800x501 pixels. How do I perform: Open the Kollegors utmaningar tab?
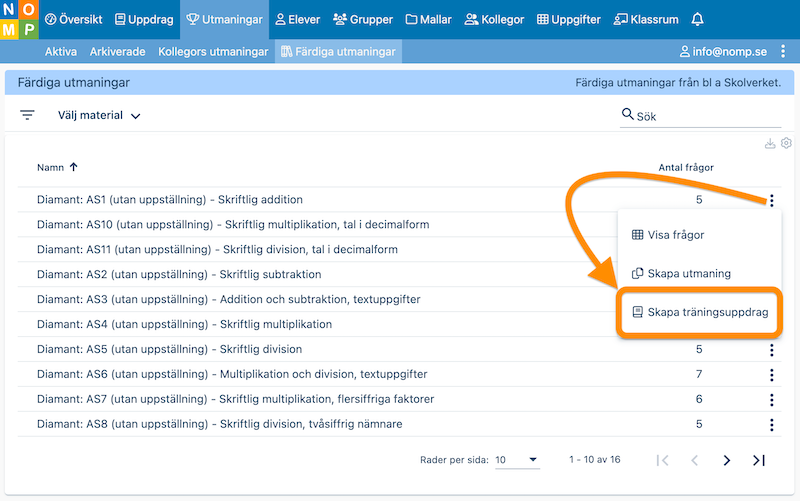pyautogui.click(x=213, y=51)
